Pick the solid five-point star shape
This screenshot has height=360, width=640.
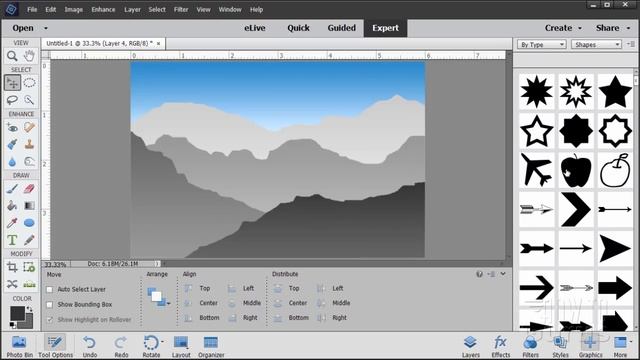tap(615, 91)
